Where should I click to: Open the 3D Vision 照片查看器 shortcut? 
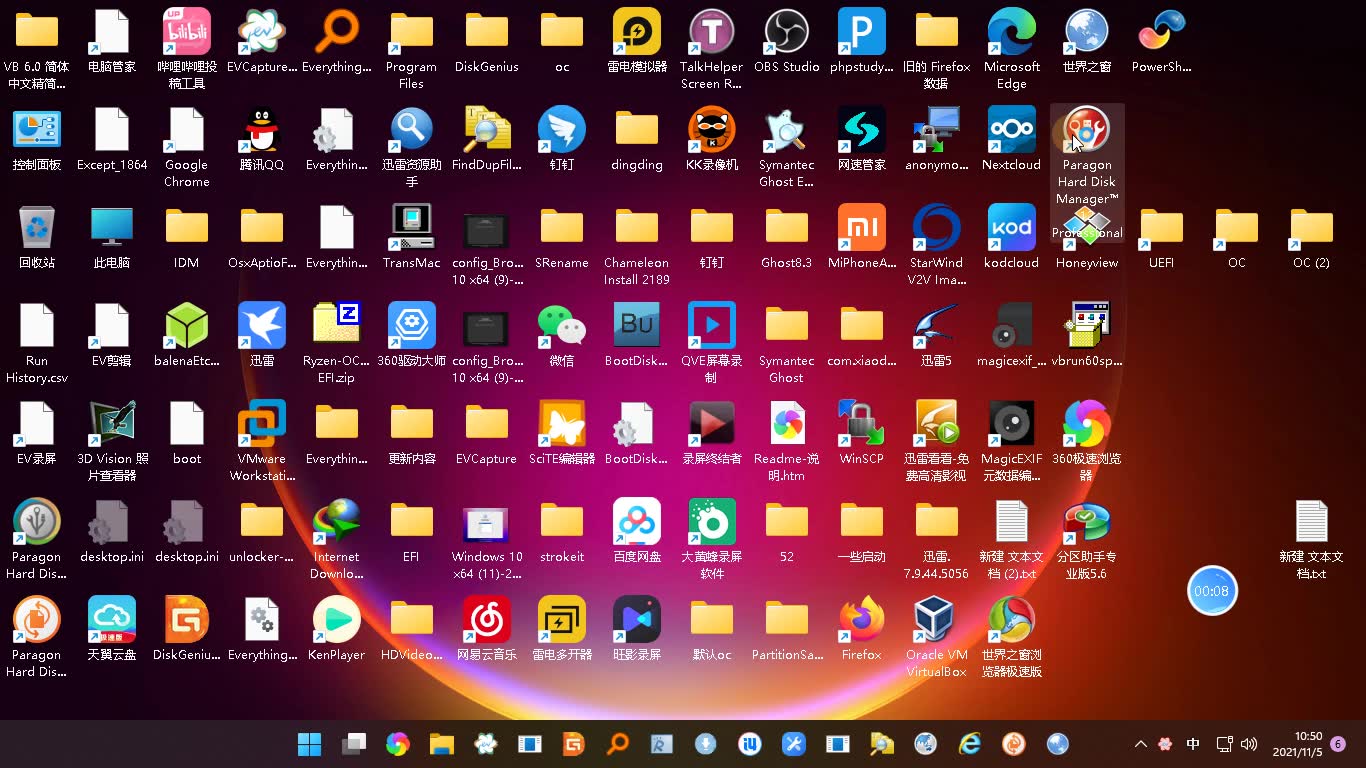click(112, 442)
